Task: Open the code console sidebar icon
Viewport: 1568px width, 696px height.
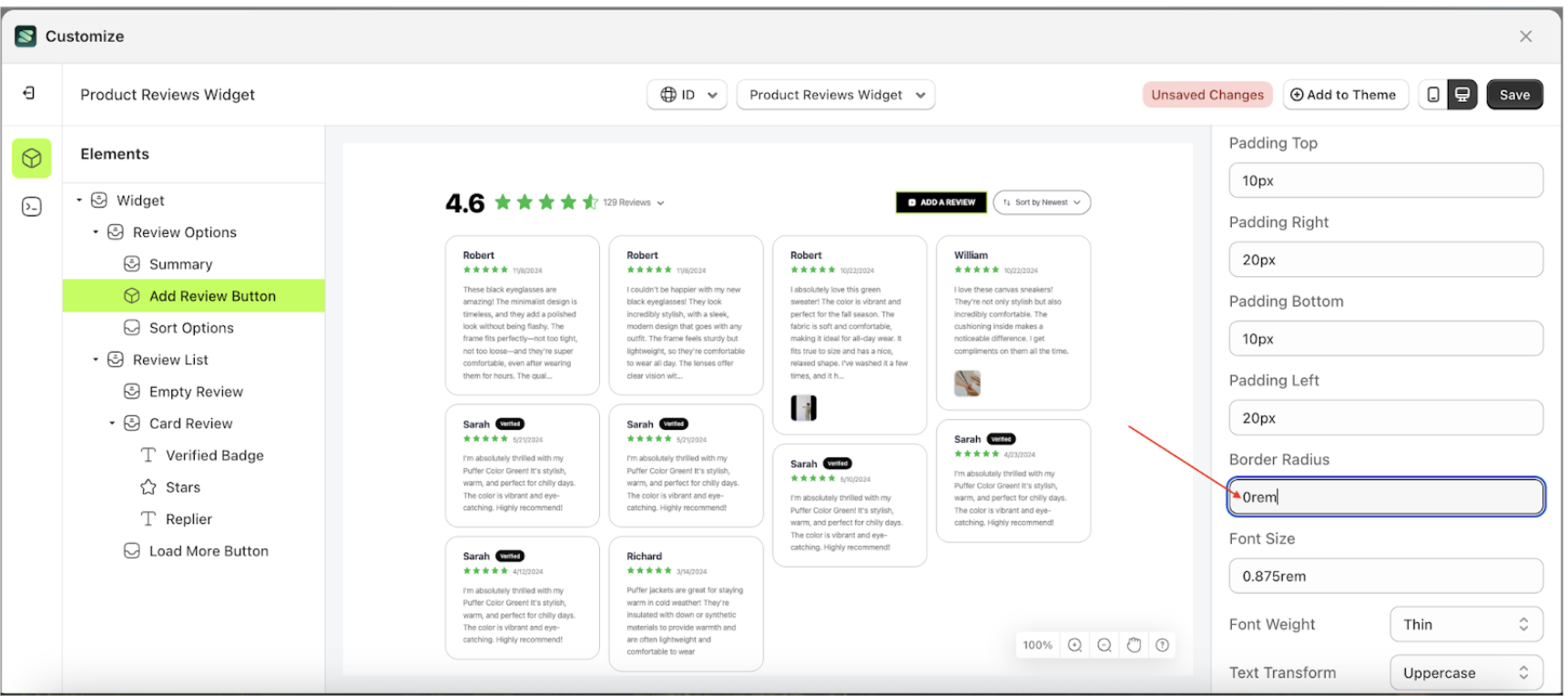Action: tap(32, 207)
